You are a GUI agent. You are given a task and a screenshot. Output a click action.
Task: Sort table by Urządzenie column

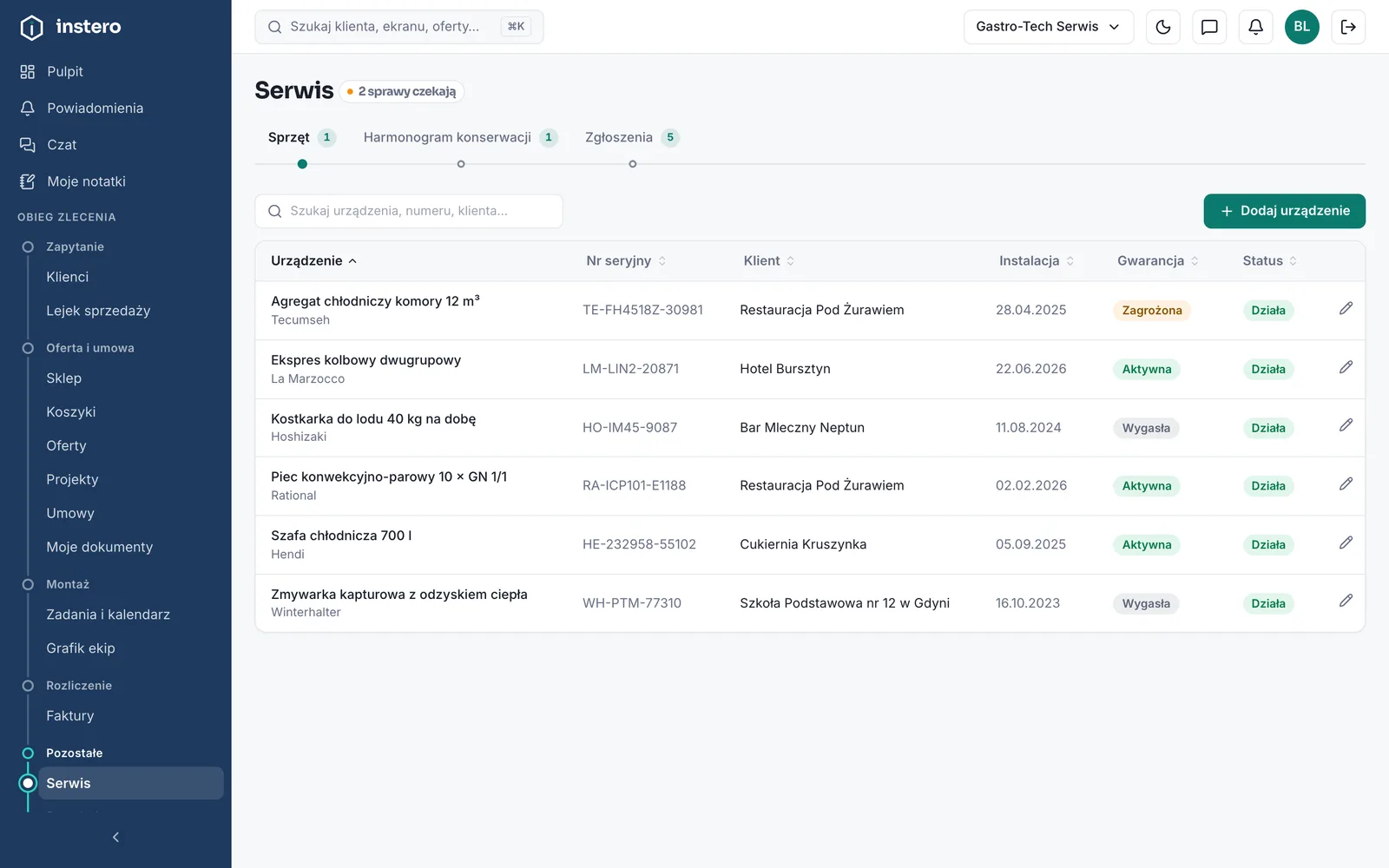(x=314, y=260)
